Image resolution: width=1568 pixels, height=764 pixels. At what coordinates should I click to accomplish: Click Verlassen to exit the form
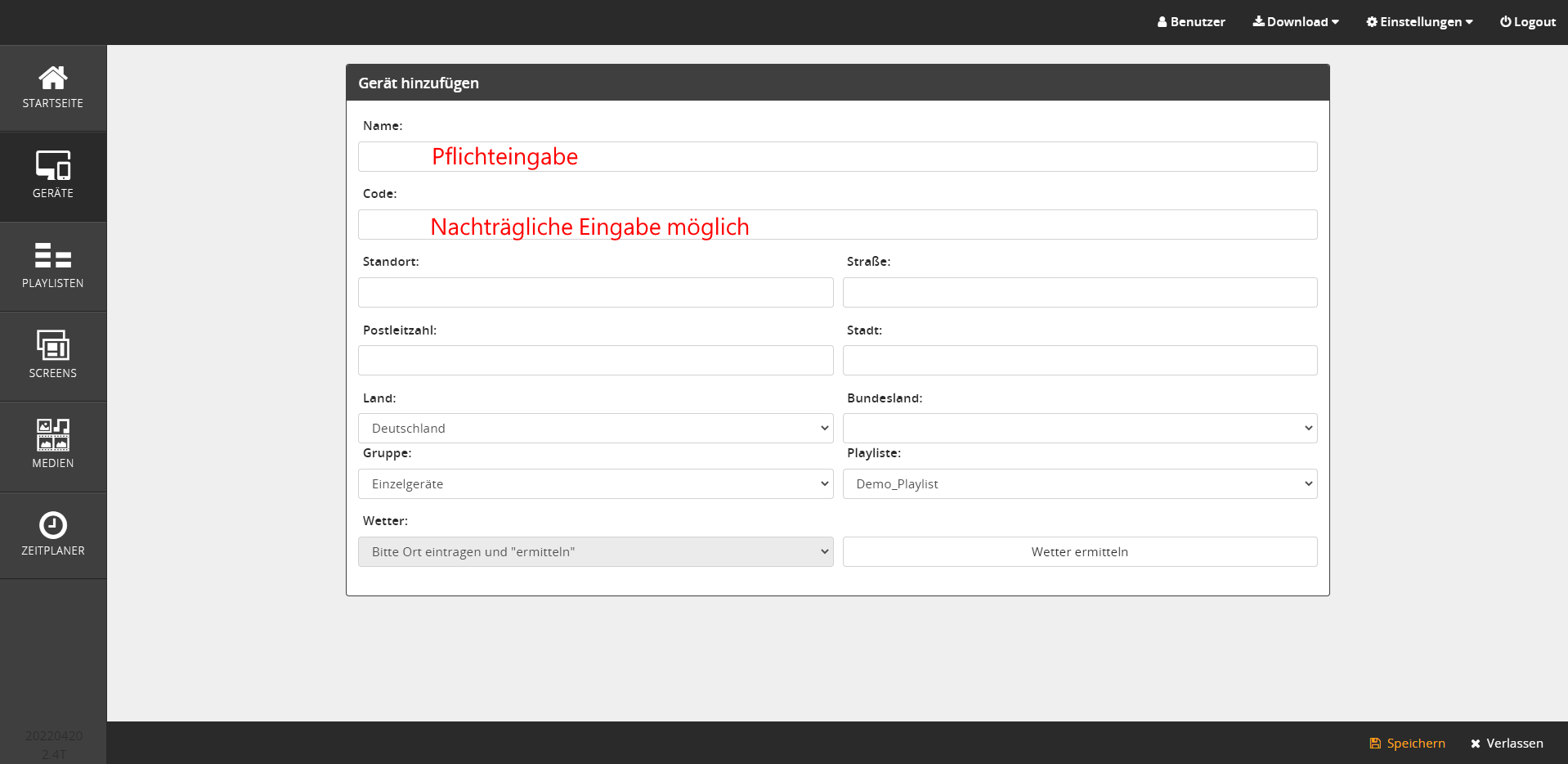tap(1507, 744)
